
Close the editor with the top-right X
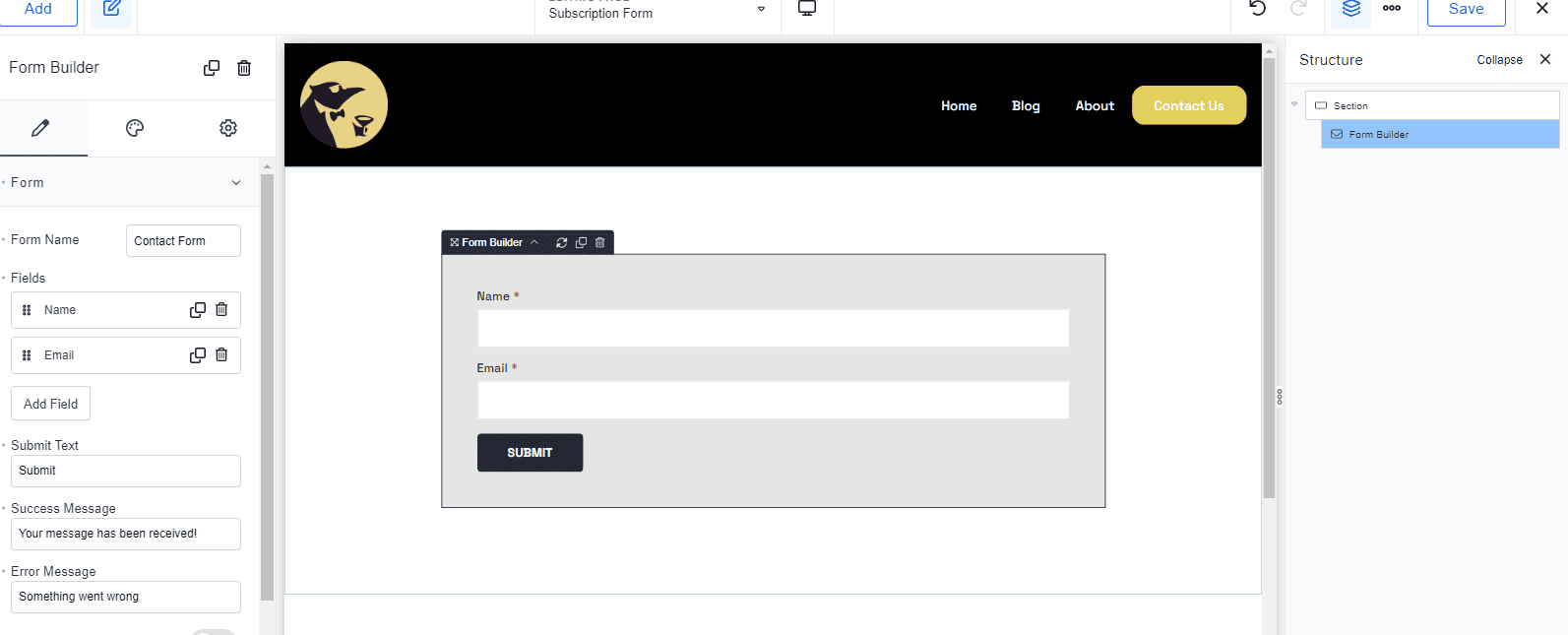click(1542, 8)
